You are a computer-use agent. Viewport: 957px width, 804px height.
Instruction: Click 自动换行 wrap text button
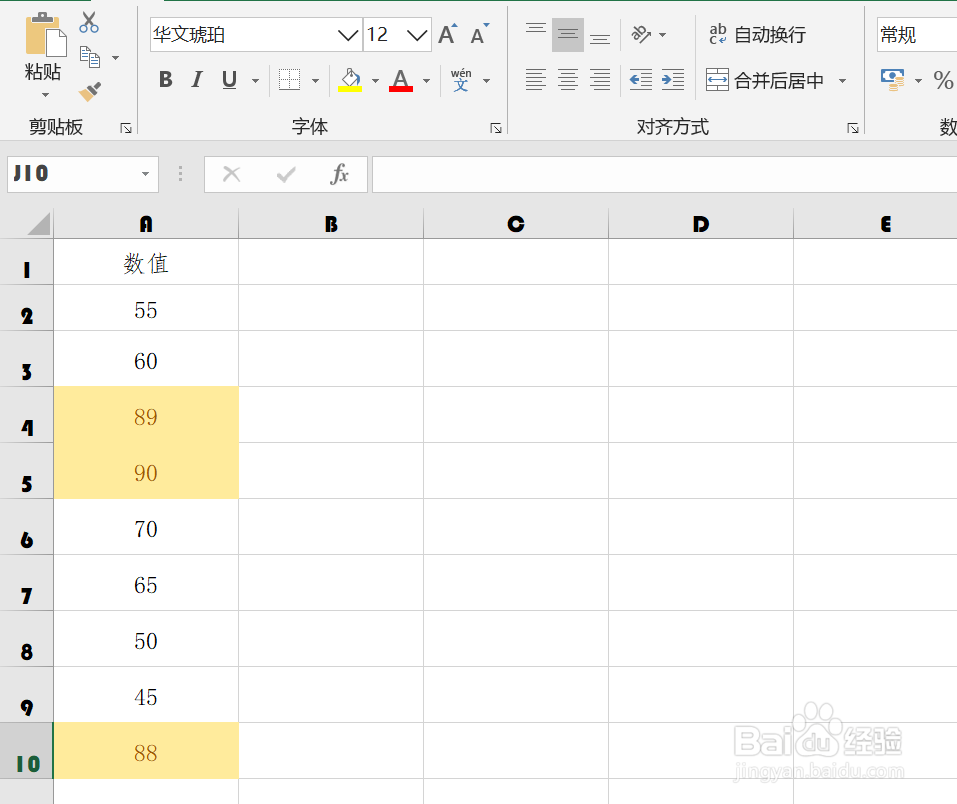point(757,35)
